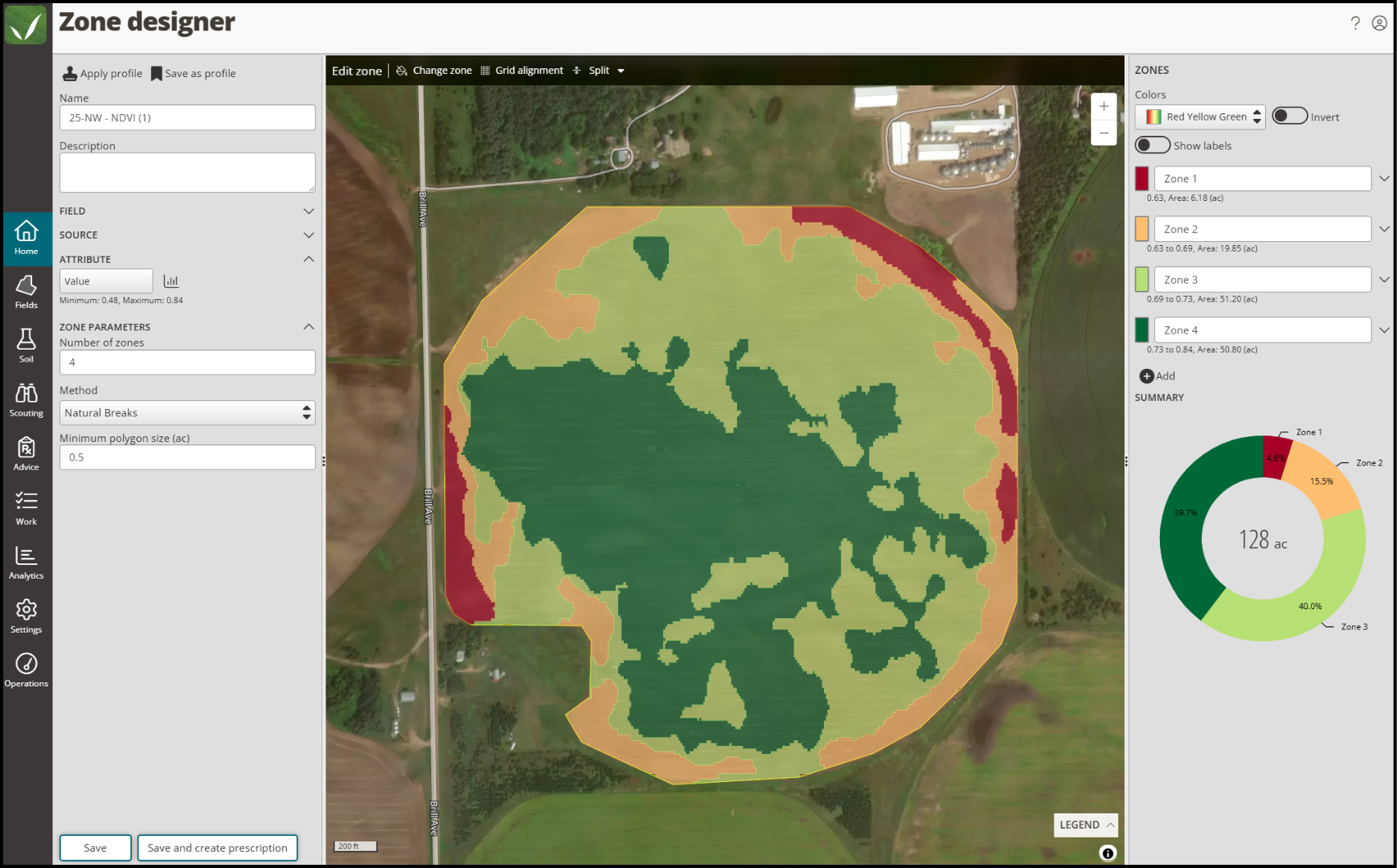Open the Fields sidebar section
This screenshot has width=1397, height=868.
click(x=27, y=293)
